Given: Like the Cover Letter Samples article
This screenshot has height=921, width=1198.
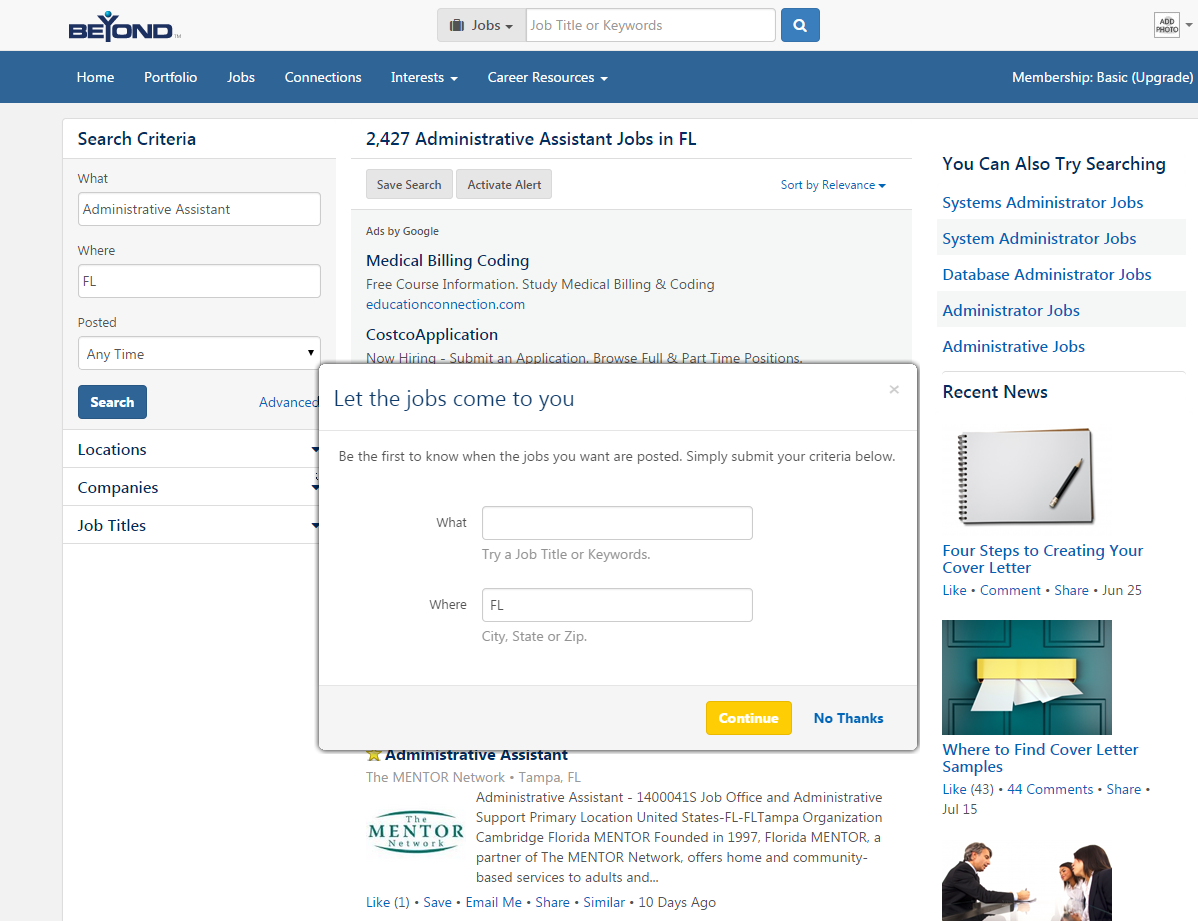Looking at the screenshot, I should 954,789.
